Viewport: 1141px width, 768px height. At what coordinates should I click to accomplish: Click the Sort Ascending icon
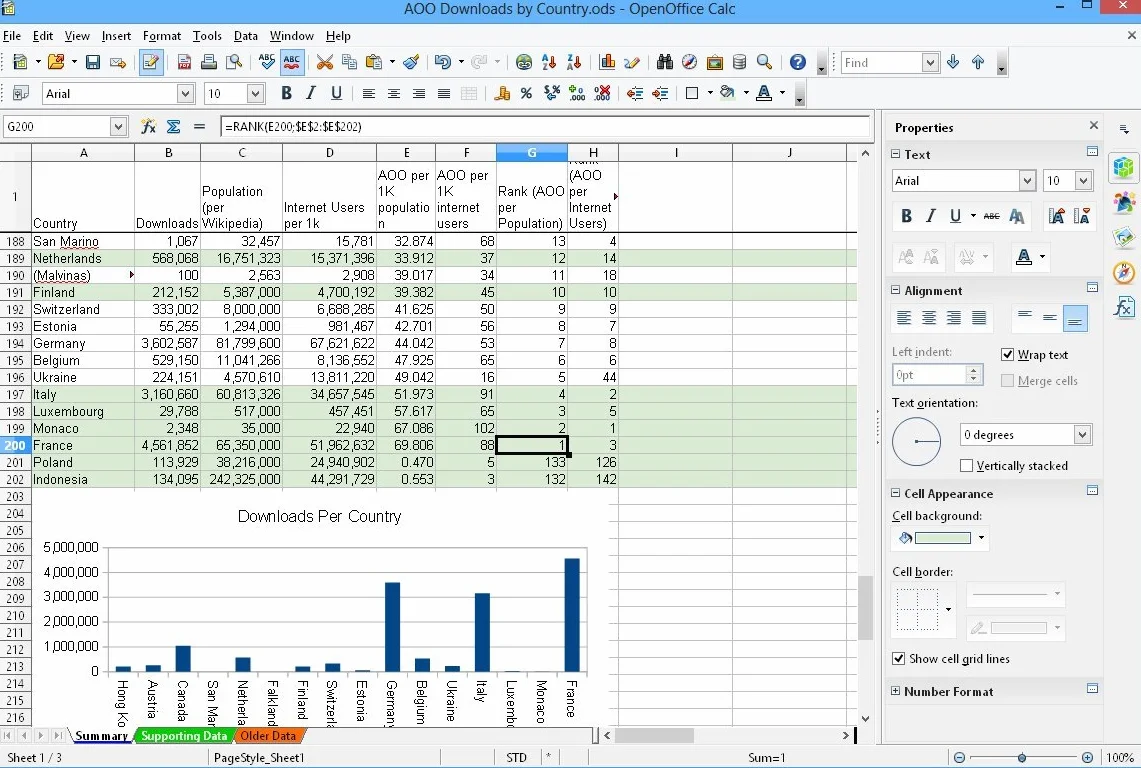click(x=549, y=63)
